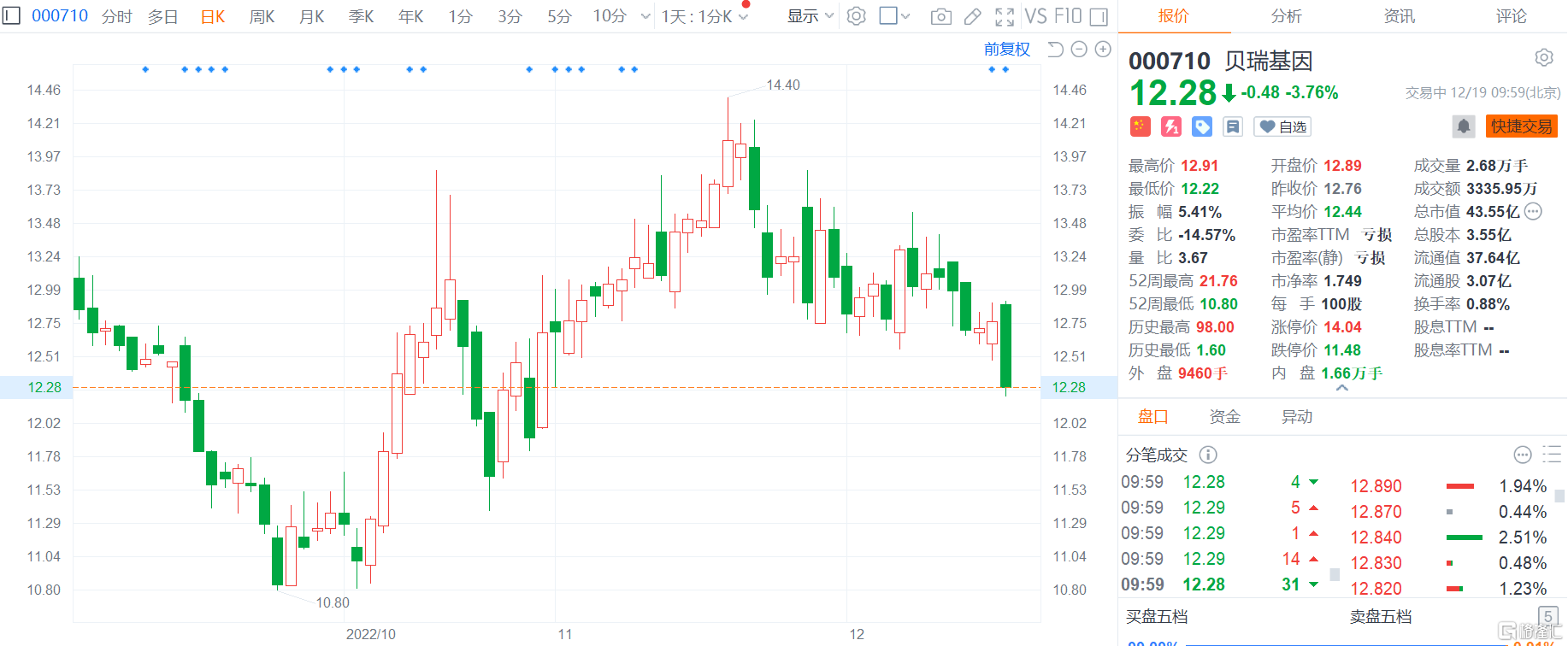The image size is (1568, 646).
Task: Open the 分析 analysis tab
Action: (x=1287, y=16)
